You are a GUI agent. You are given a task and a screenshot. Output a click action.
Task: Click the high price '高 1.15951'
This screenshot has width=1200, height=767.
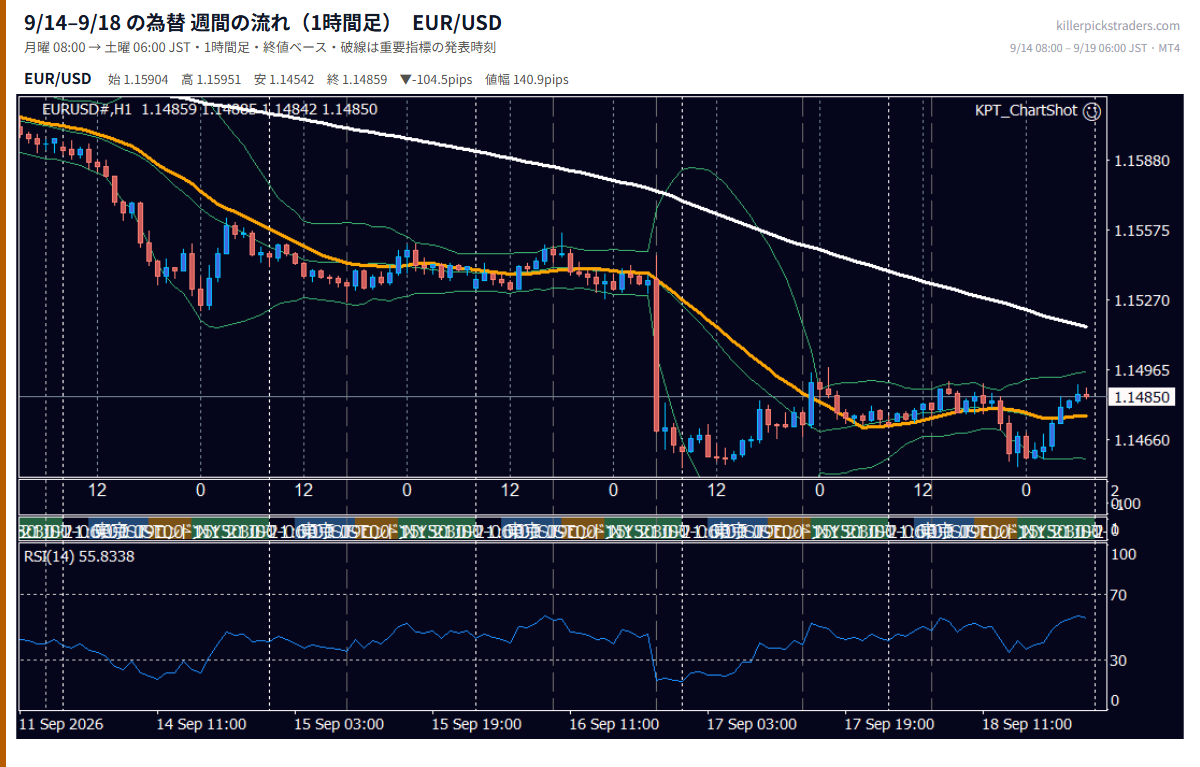[x=212, y=80]
